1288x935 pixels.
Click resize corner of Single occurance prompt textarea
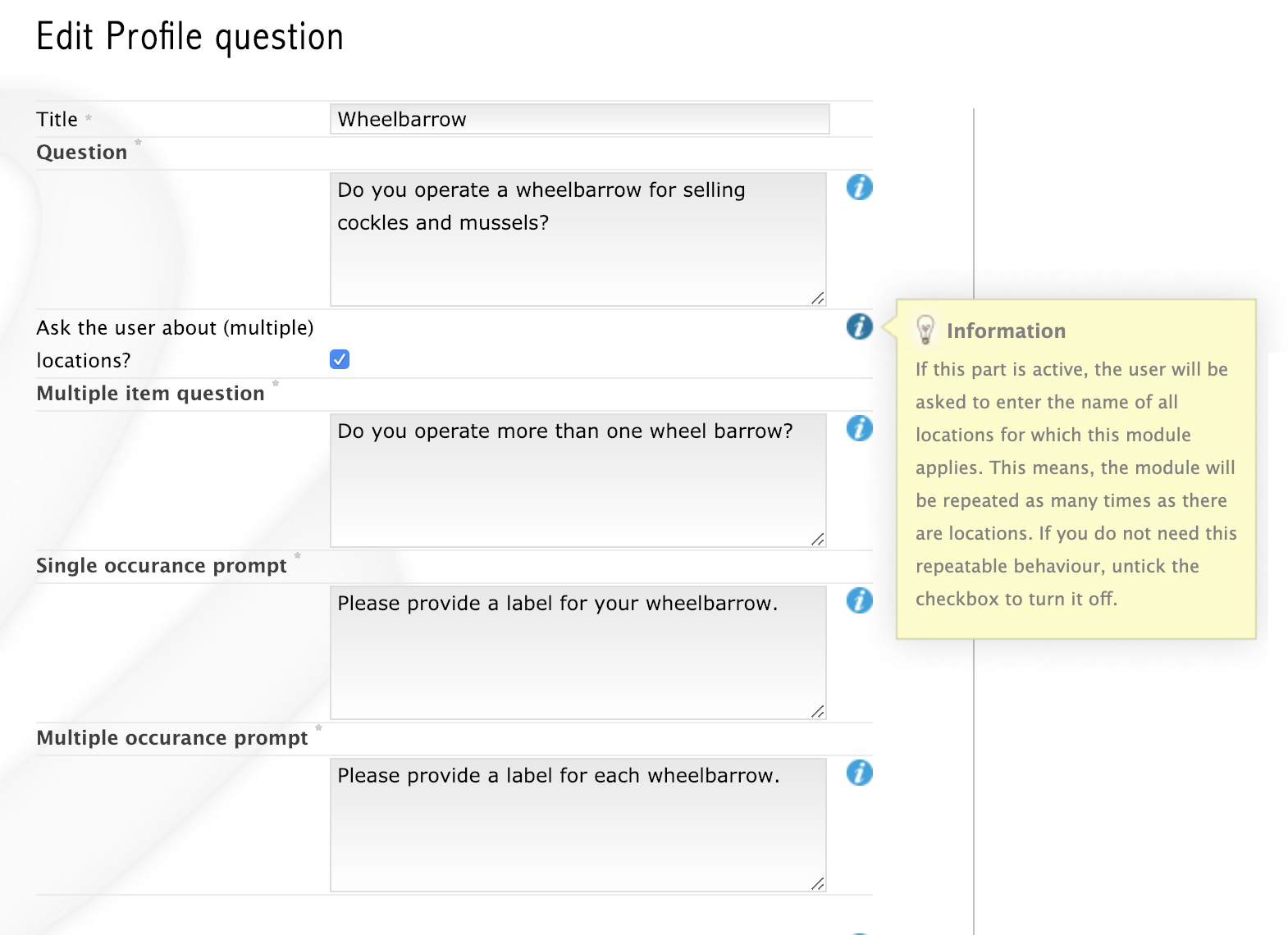pyautogui.click(x=818, y=712)
